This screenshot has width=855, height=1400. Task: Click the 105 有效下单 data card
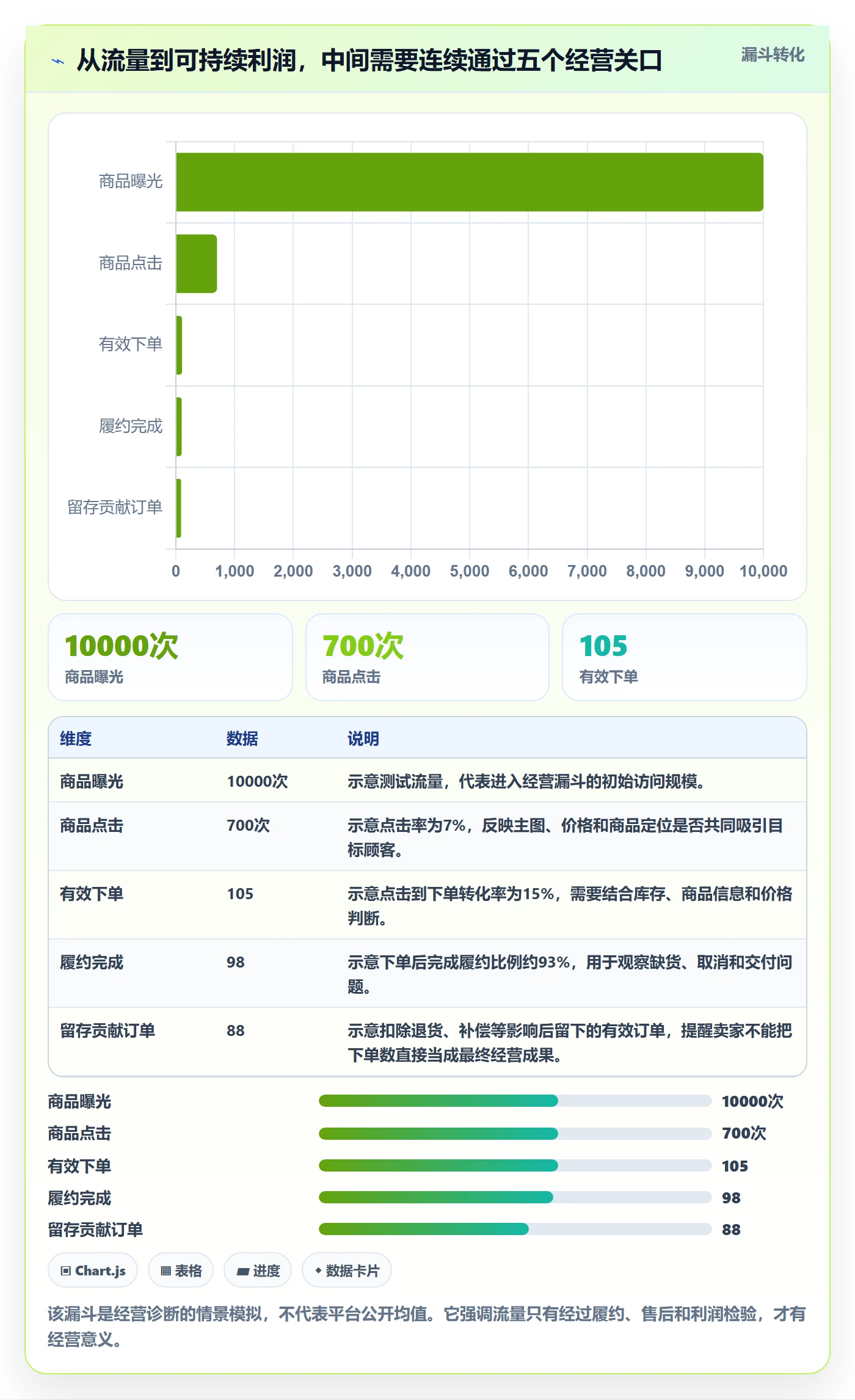(x=685, y=657)
